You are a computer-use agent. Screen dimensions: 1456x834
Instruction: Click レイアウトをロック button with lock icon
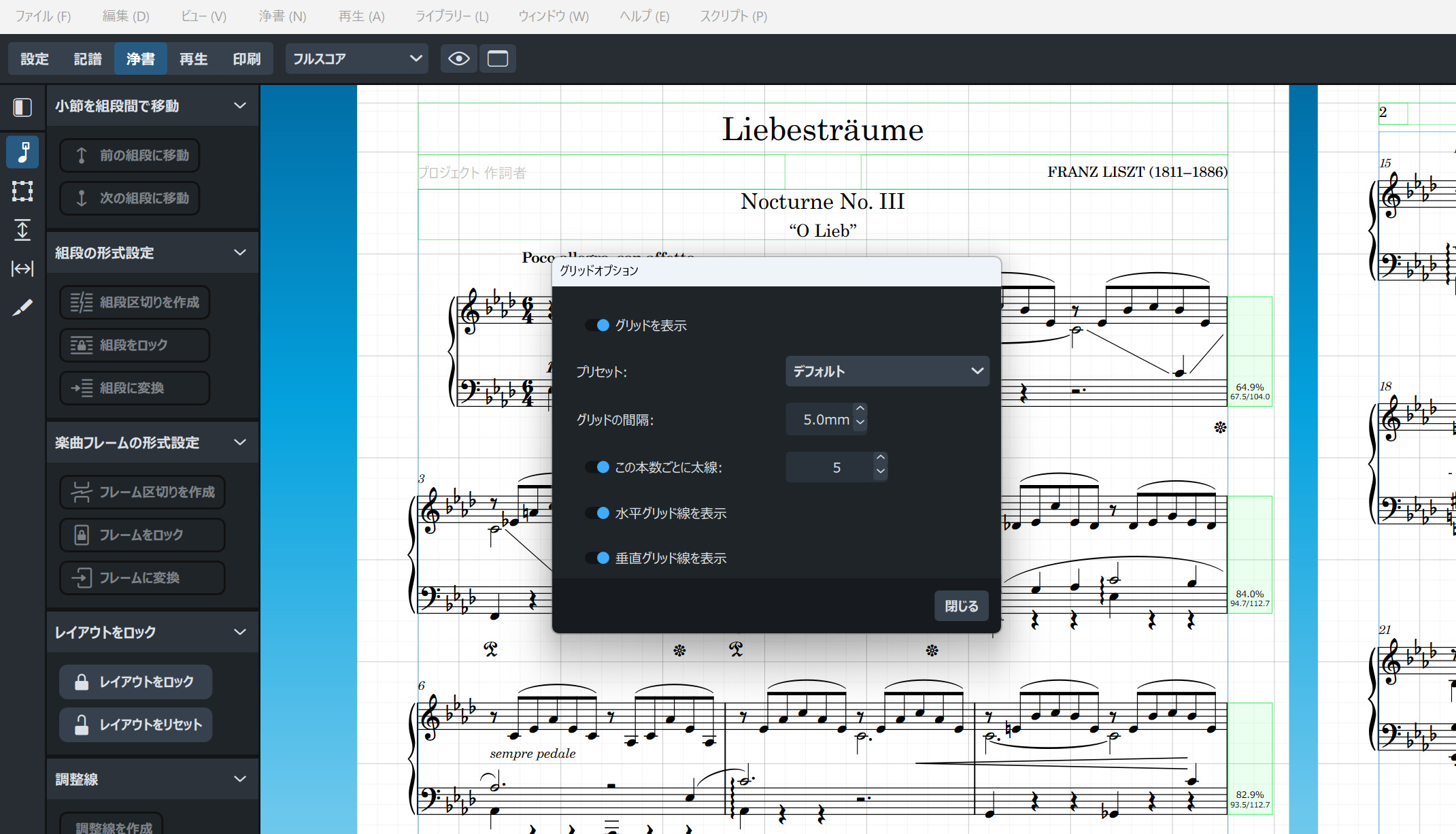coord(135,682)
